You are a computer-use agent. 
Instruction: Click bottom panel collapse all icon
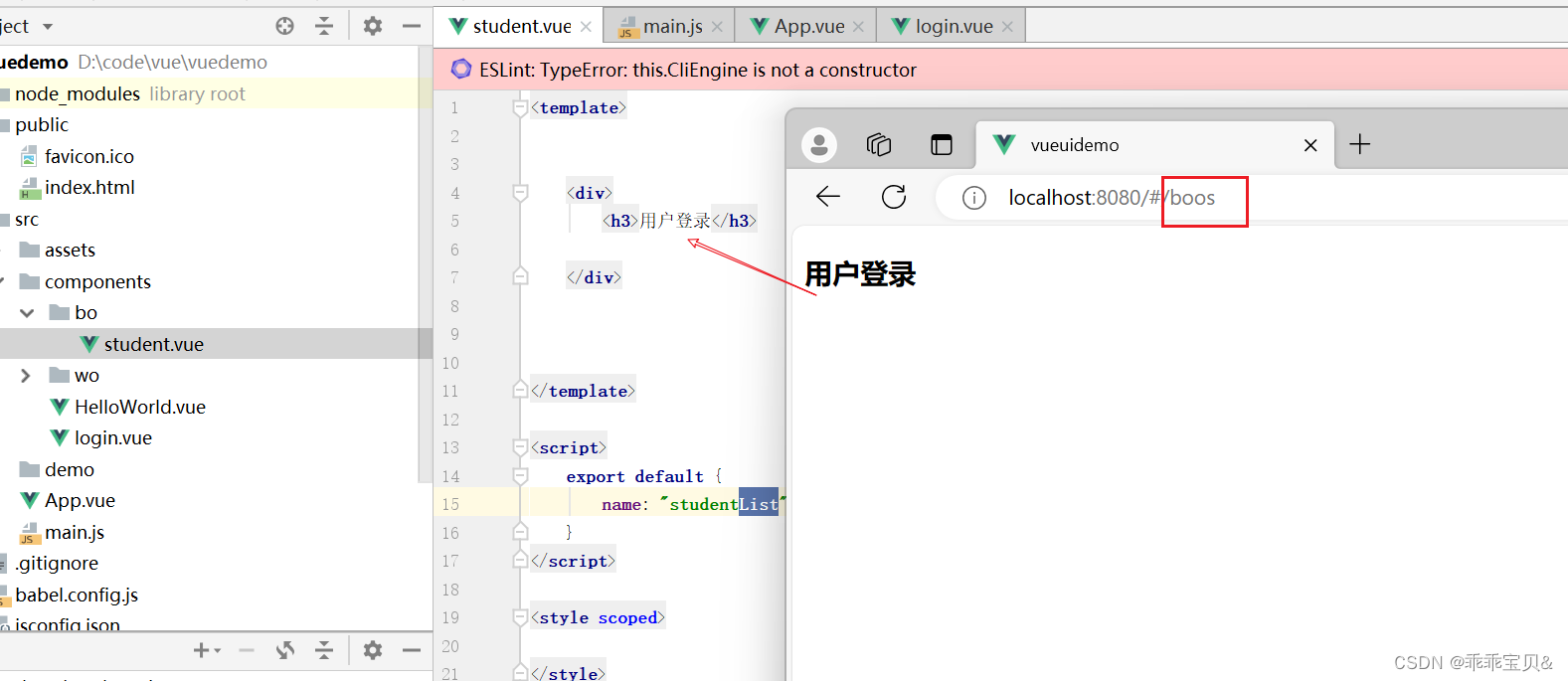point(324,650)
